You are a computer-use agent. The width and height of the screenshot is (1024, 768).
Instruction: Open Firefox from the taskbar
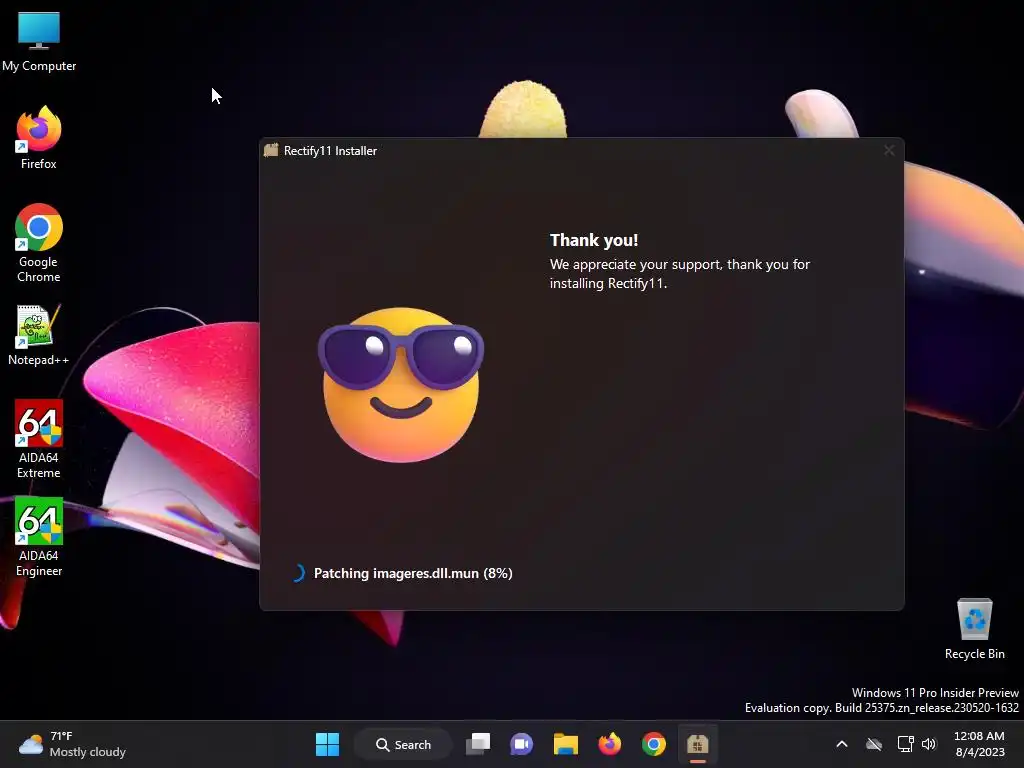(x=609, y=744)
